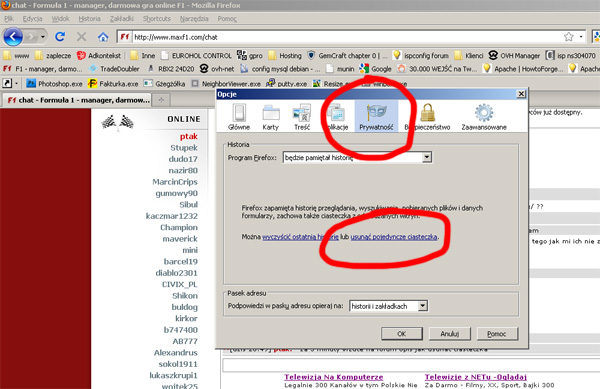Click the Pomoc button in dialog
Screen dimensions: 600x389
click(x=497, y=334)
